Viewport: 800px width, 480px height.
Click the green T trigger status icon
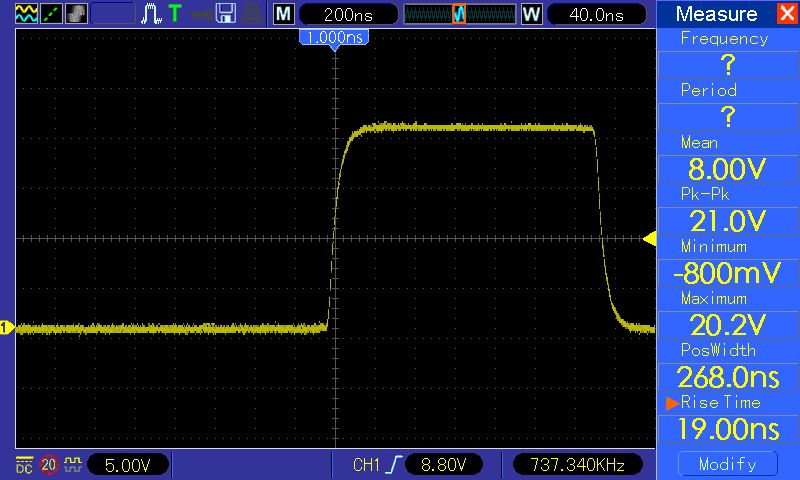175,14
